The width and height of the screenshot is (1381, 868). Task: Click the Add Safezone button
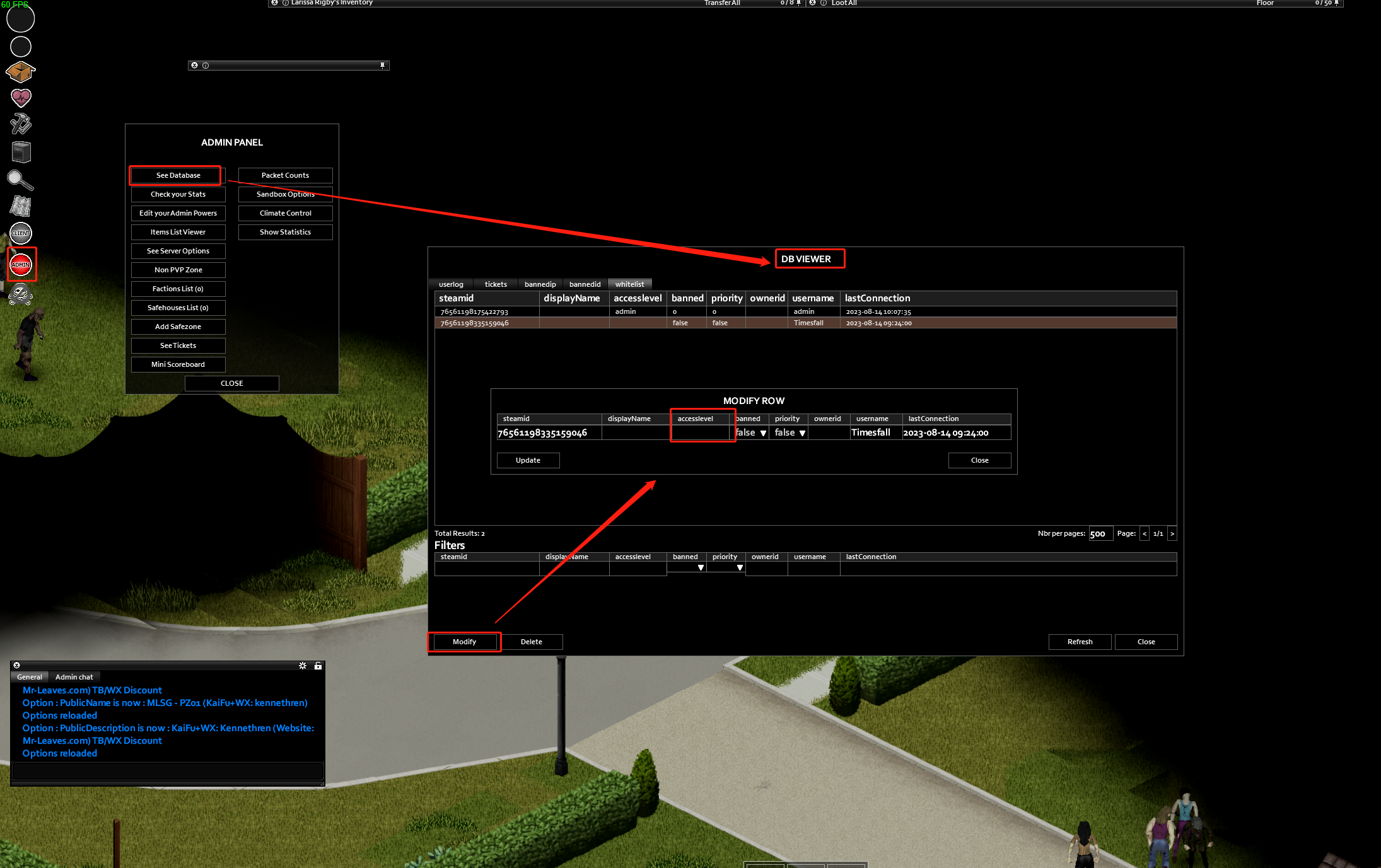[178, 327]
